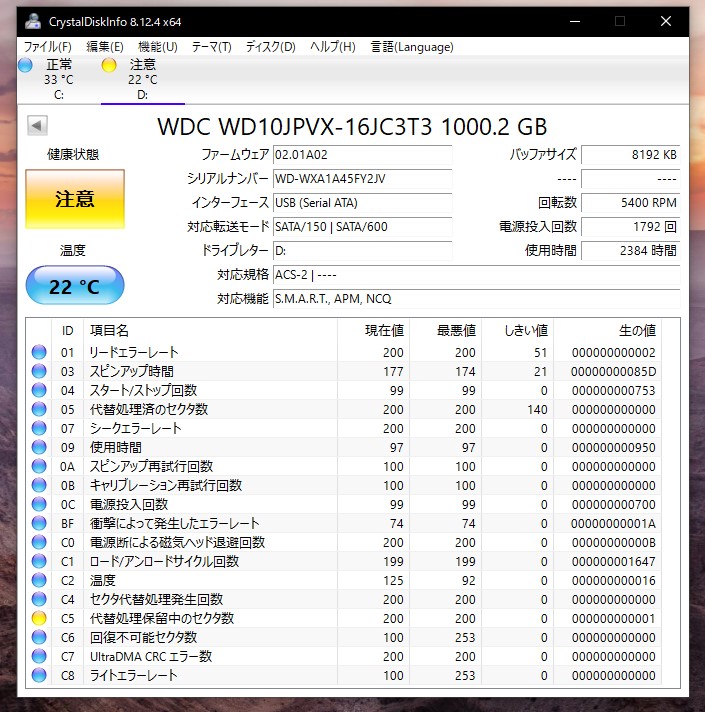705x712 pixels.
Task: Click the 22 °C temperature button
Action: 75,286
